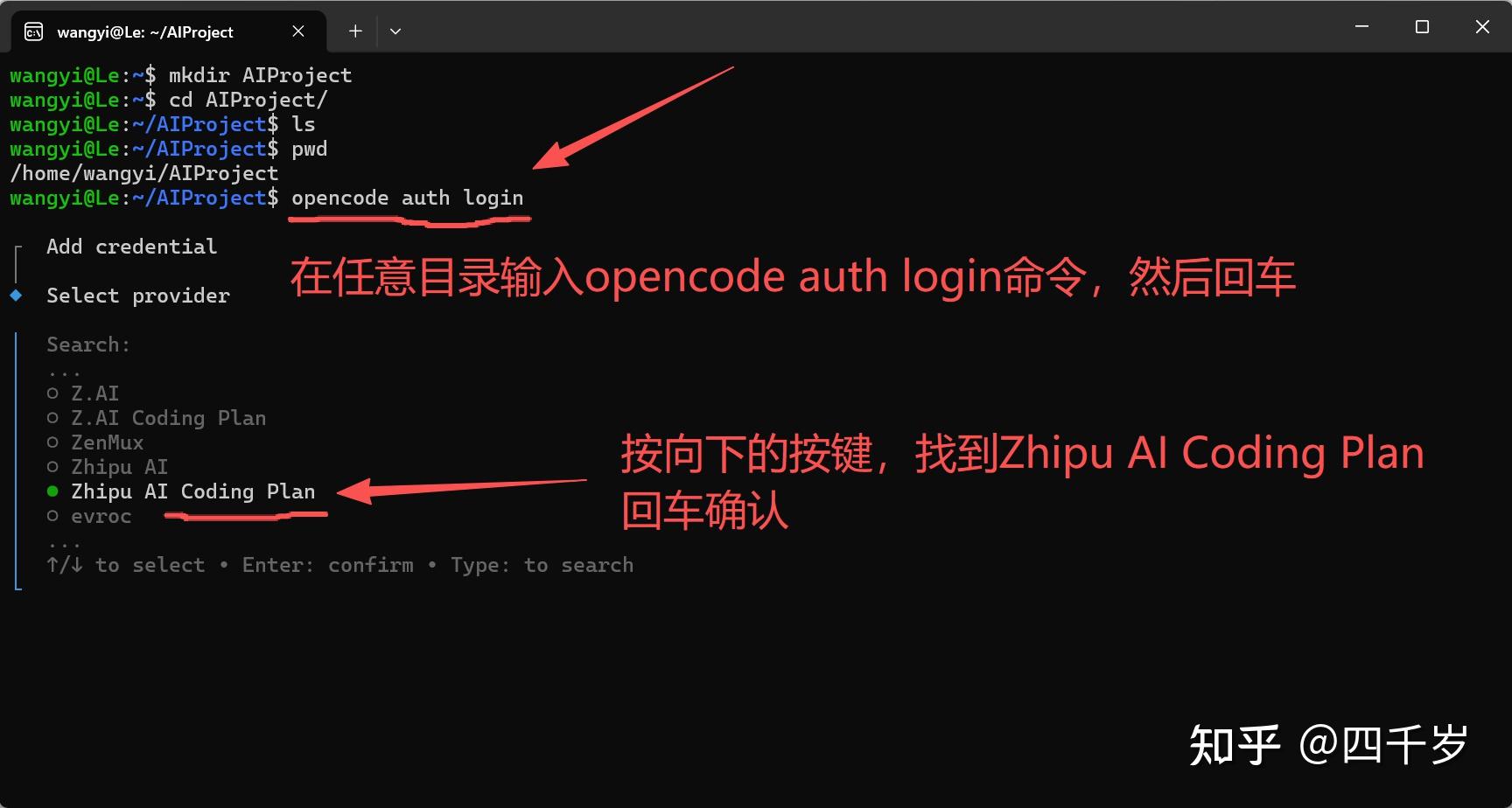Click the 'opencode auth login' command text
The height and width of the screenshot is (808, 1512).
[408, 198]
